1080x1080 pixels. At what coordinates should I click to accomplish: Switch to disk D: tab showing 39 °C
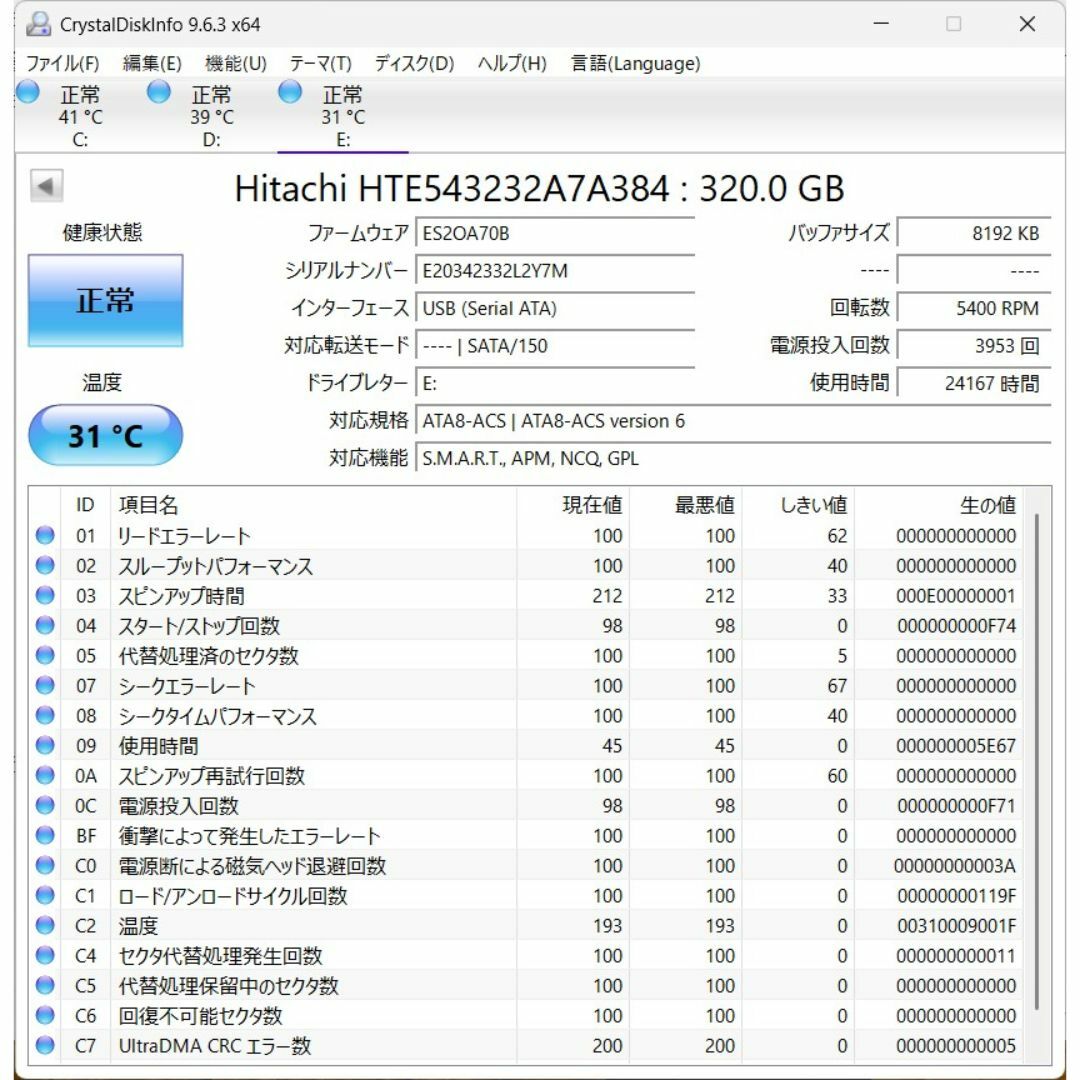(211, 115)
